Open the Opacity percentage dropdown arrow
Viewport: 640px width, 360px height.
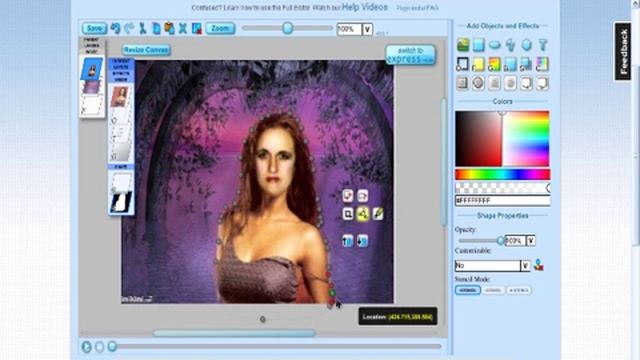[x=531, y=241]
